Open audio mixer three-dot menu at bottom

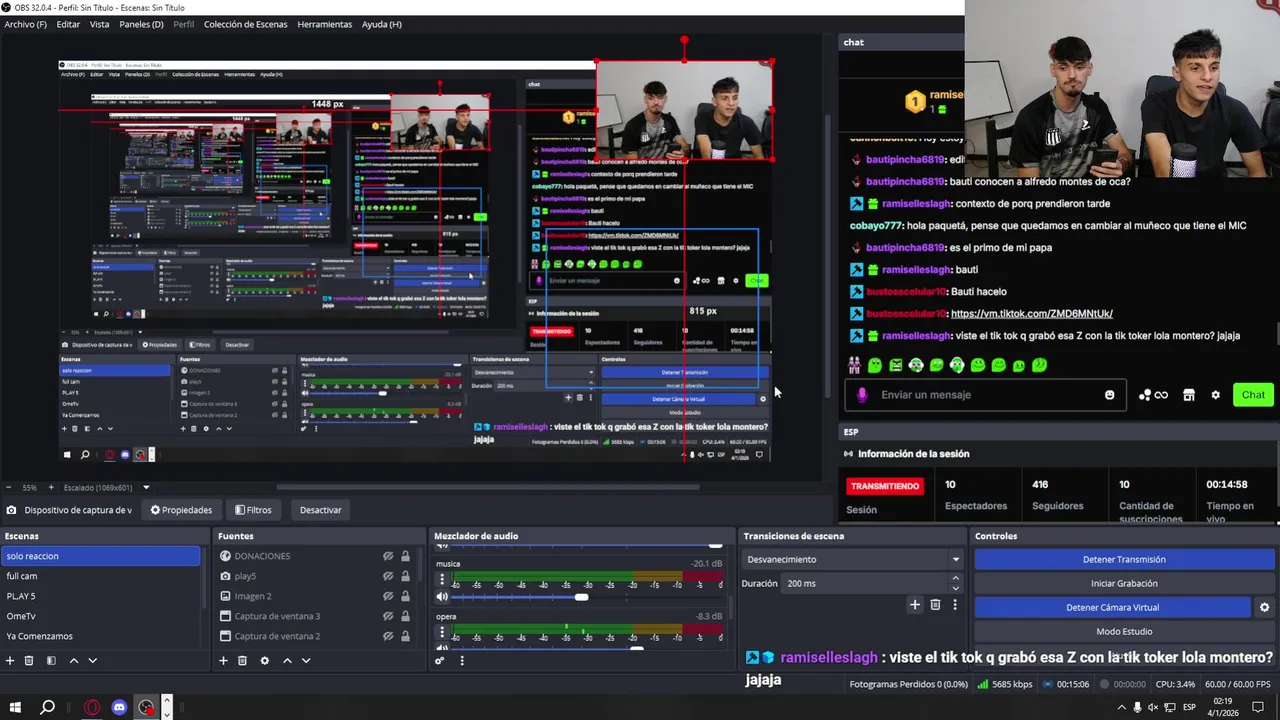(x=461, y=660)
